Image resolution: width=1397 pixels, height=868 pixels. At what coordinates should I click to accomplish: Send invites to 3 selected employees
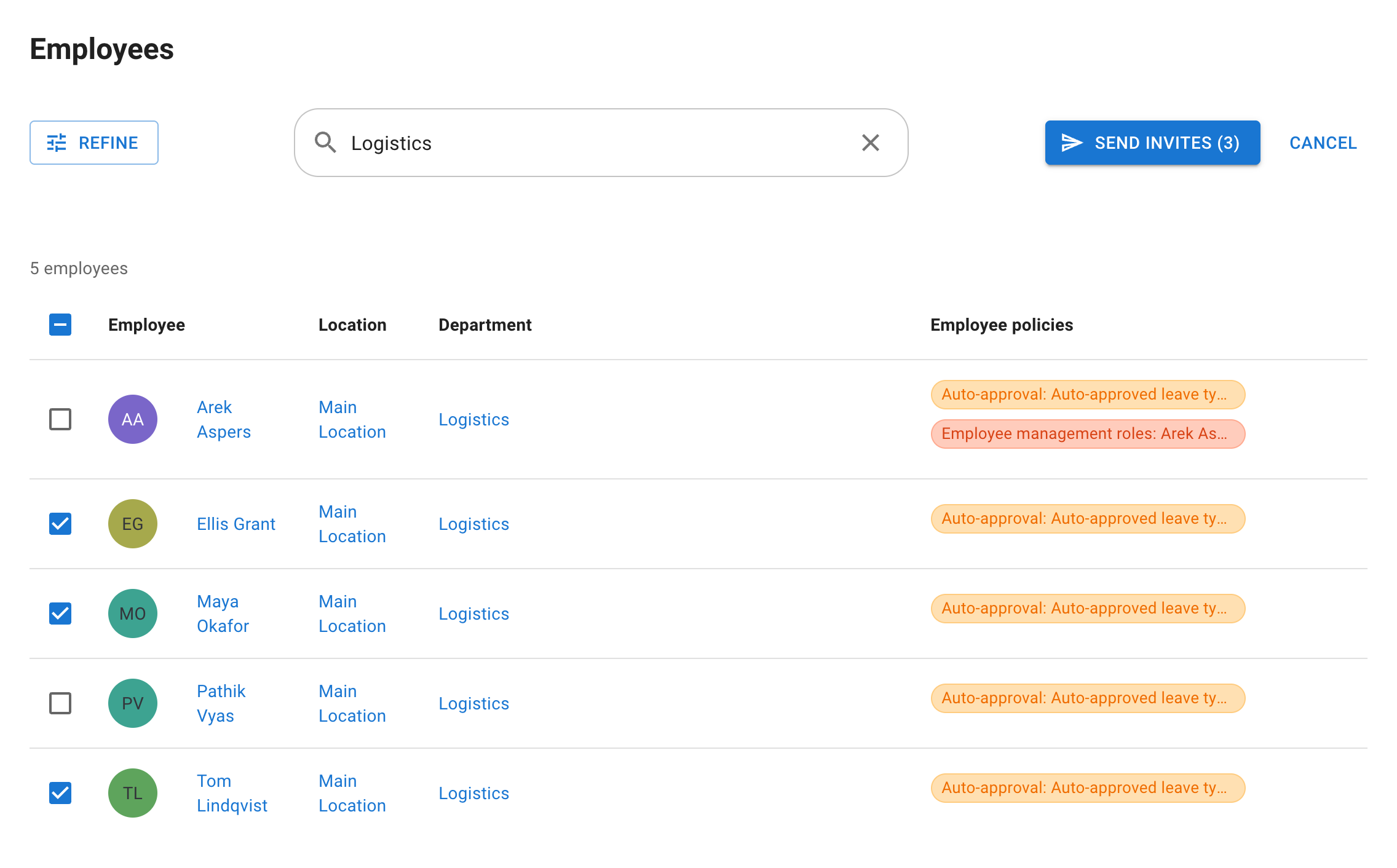point(1152,143)
